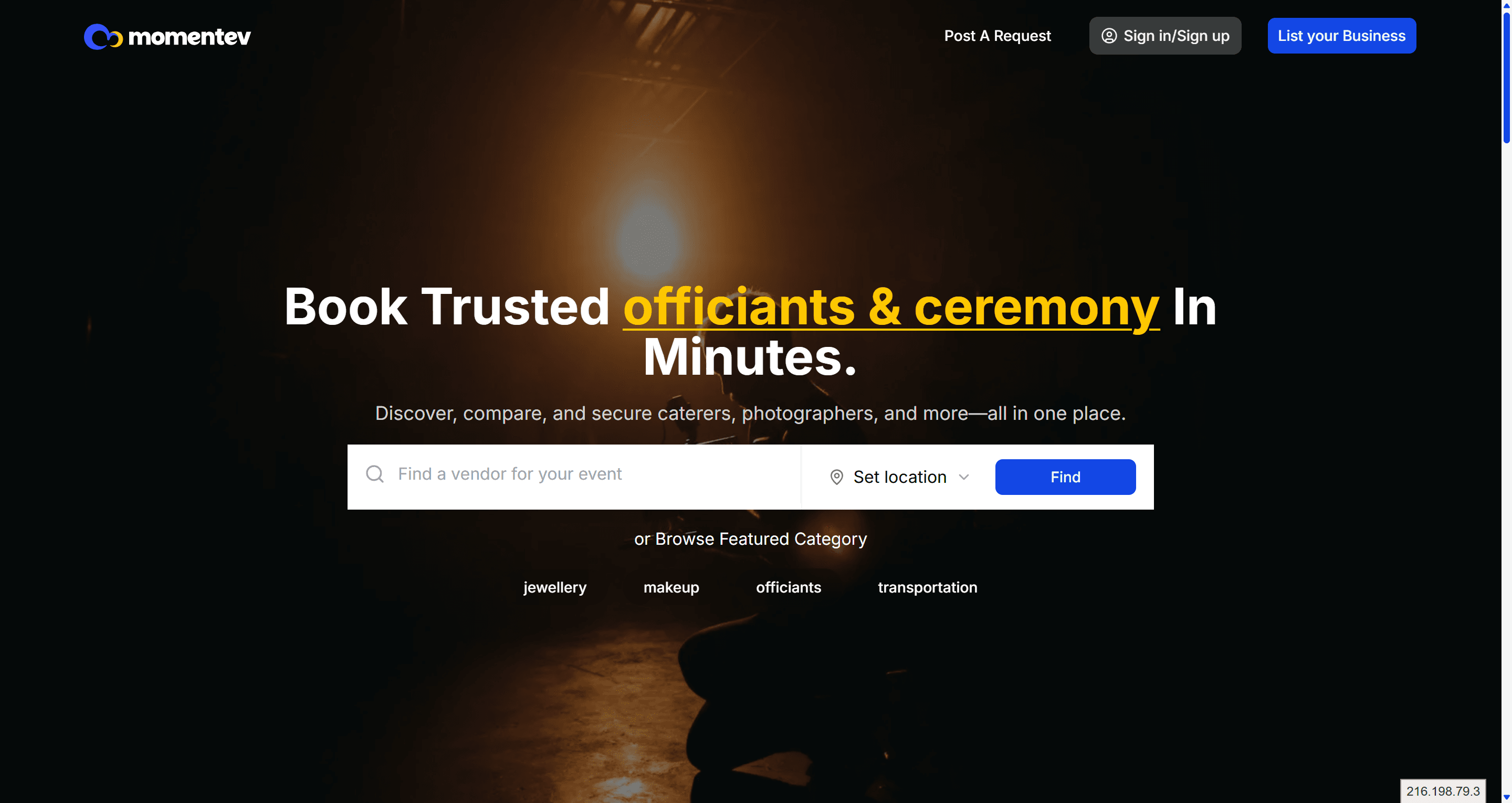Click the 216.198.79.3 IP address badge
The image size is (1512, 803).
(x=1442, y=791)
